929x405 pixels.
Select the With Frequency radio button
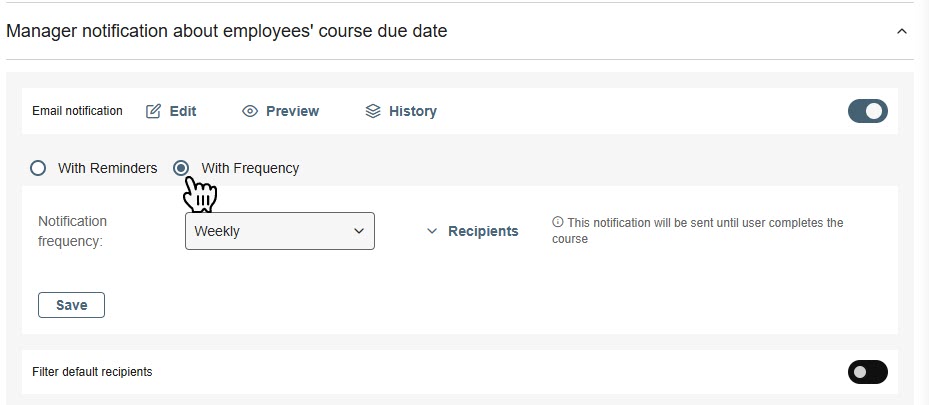coord(181,168)
